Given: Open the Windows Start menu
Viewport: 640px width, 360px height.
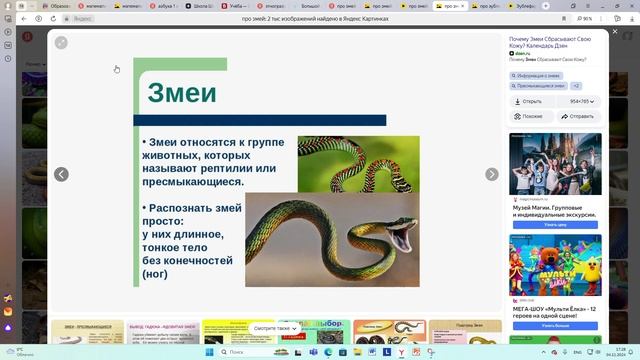Looking at the screenshot, I should point(209,352).
